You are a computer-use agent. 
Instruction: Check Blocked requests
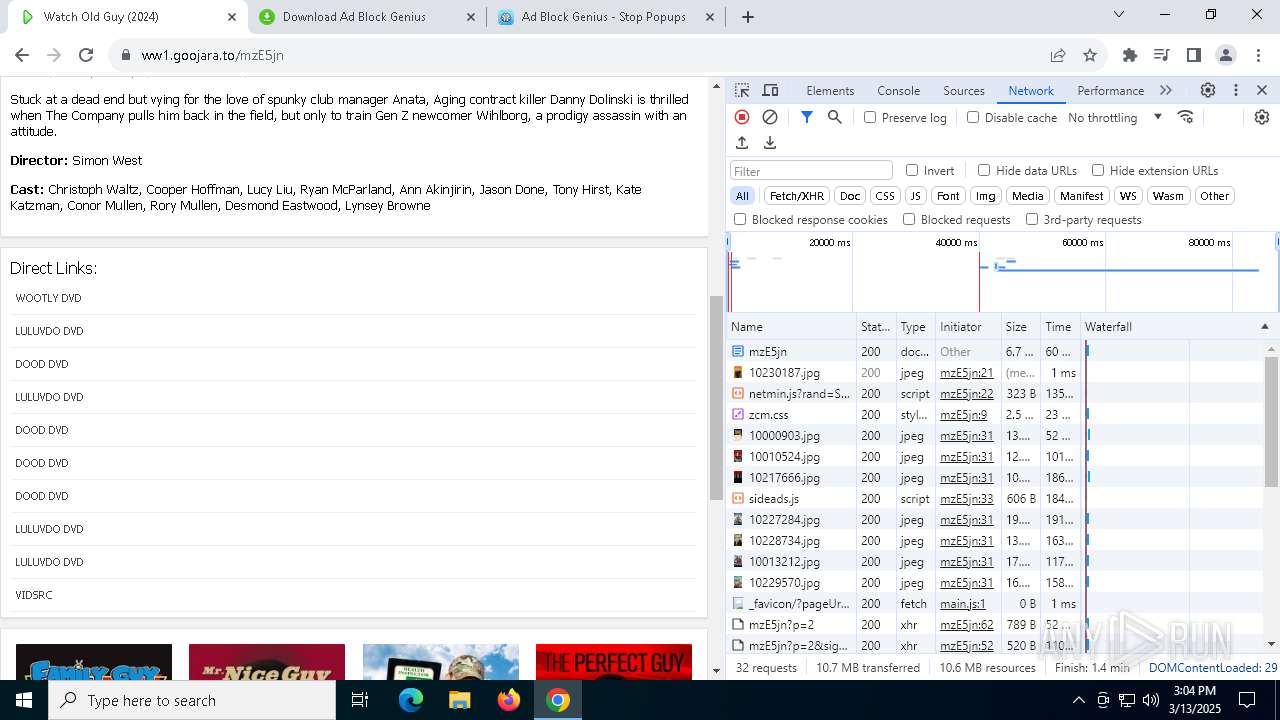[909, 219]
